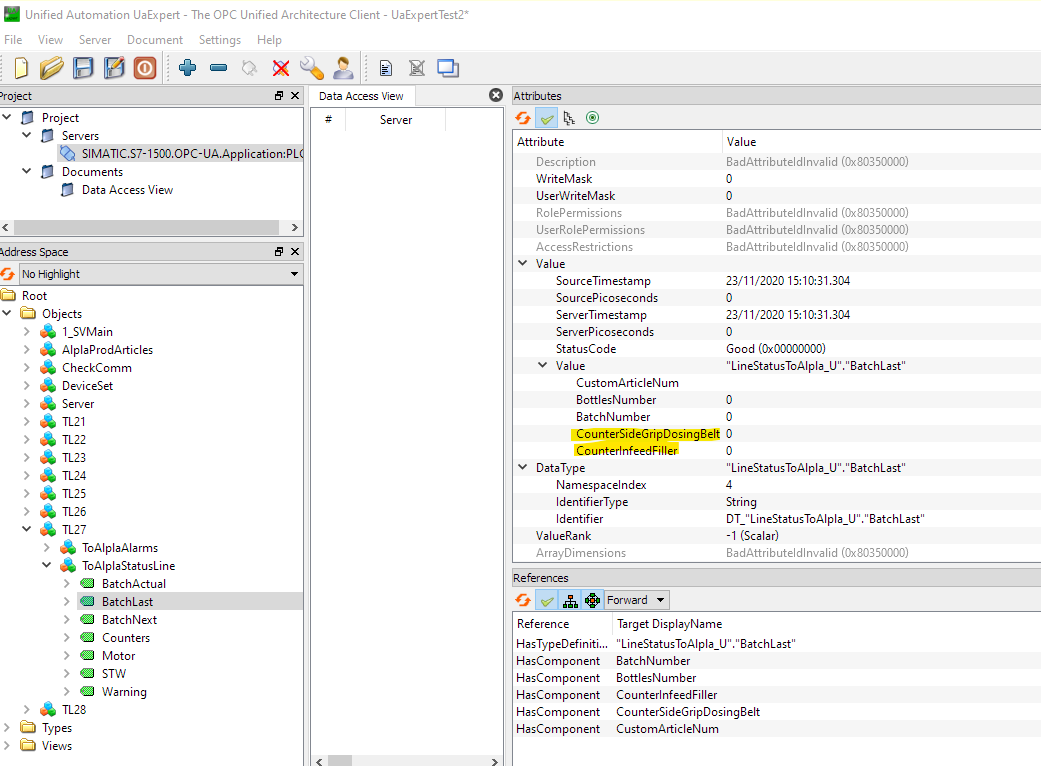
Task: Expand the Types folder
Action: (7, 728)
